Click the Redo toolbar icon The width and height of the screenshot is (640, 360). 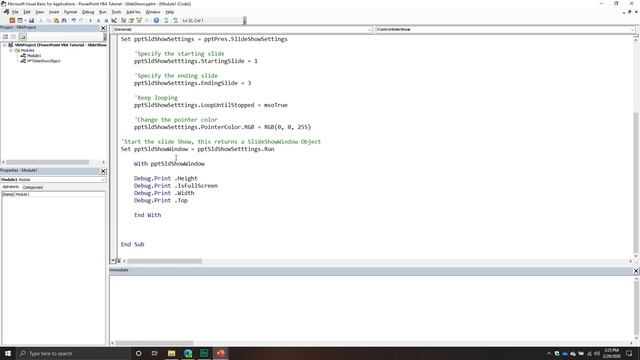click(x=82, y=20)
